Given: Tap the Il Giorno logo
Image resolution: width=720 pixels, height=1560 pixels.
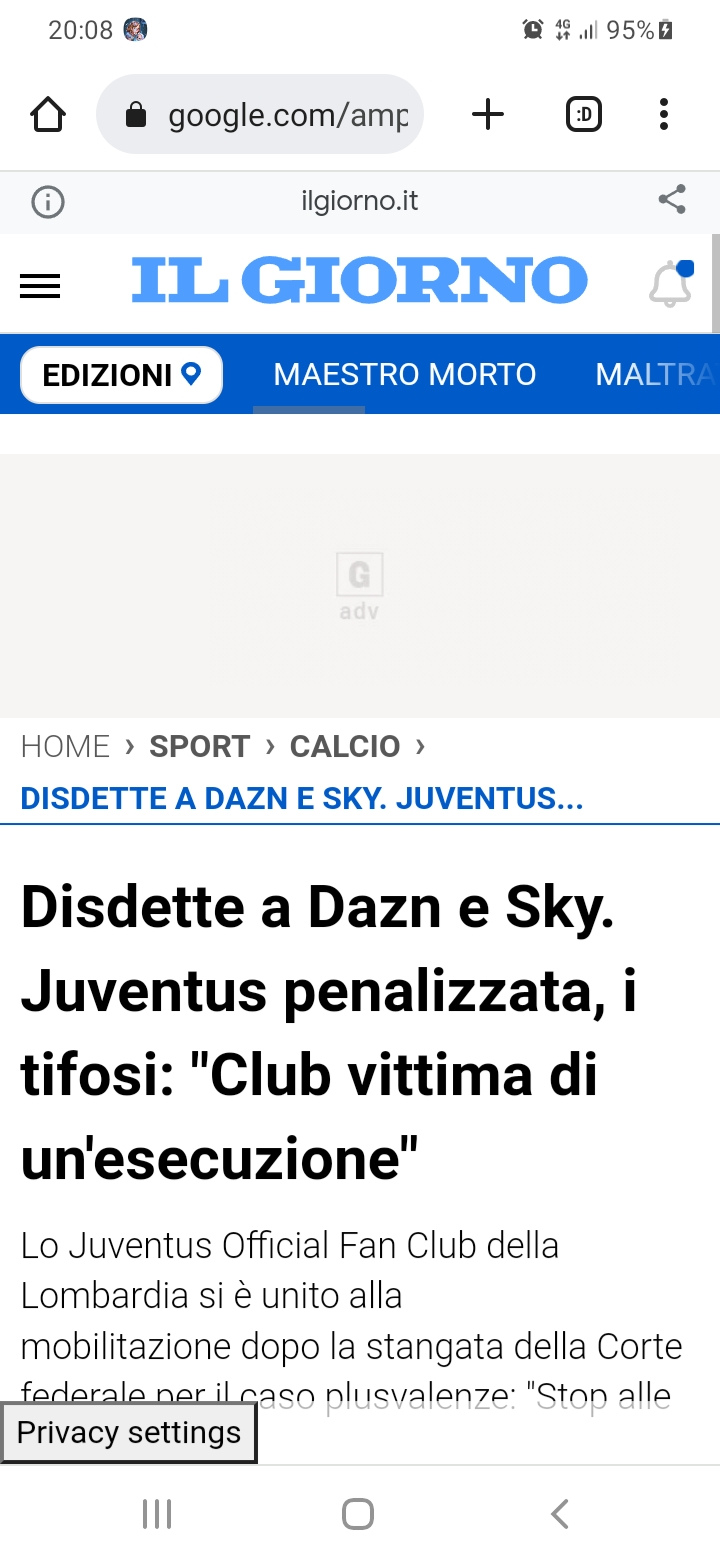Looking at the screenshot, I should [360, 280].
